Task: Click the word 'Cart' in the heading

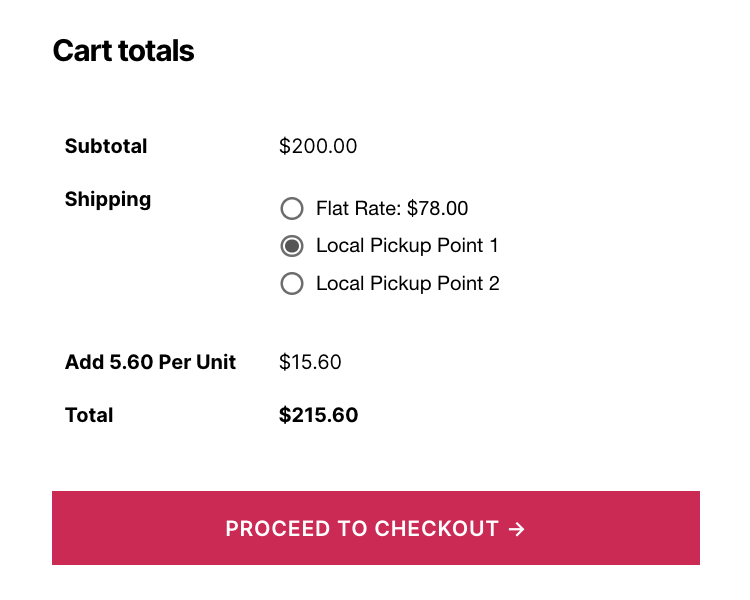Action: (x=81, y=51)
